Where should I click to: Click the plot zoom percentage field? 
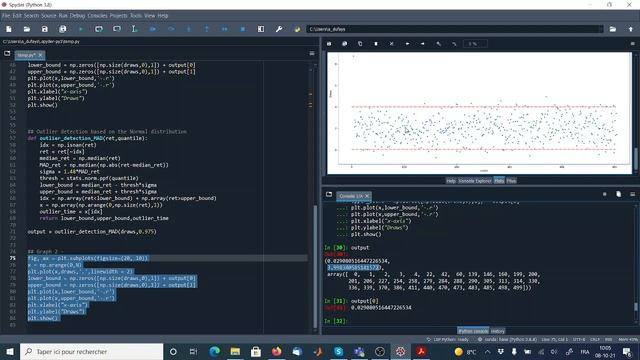475,44
